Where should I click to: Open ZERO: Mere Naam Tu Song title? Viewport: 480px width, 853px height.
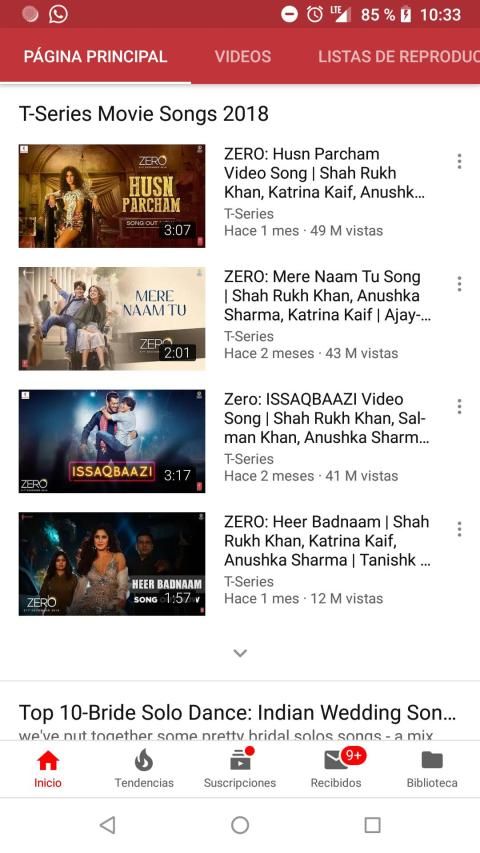pos(327,295)
